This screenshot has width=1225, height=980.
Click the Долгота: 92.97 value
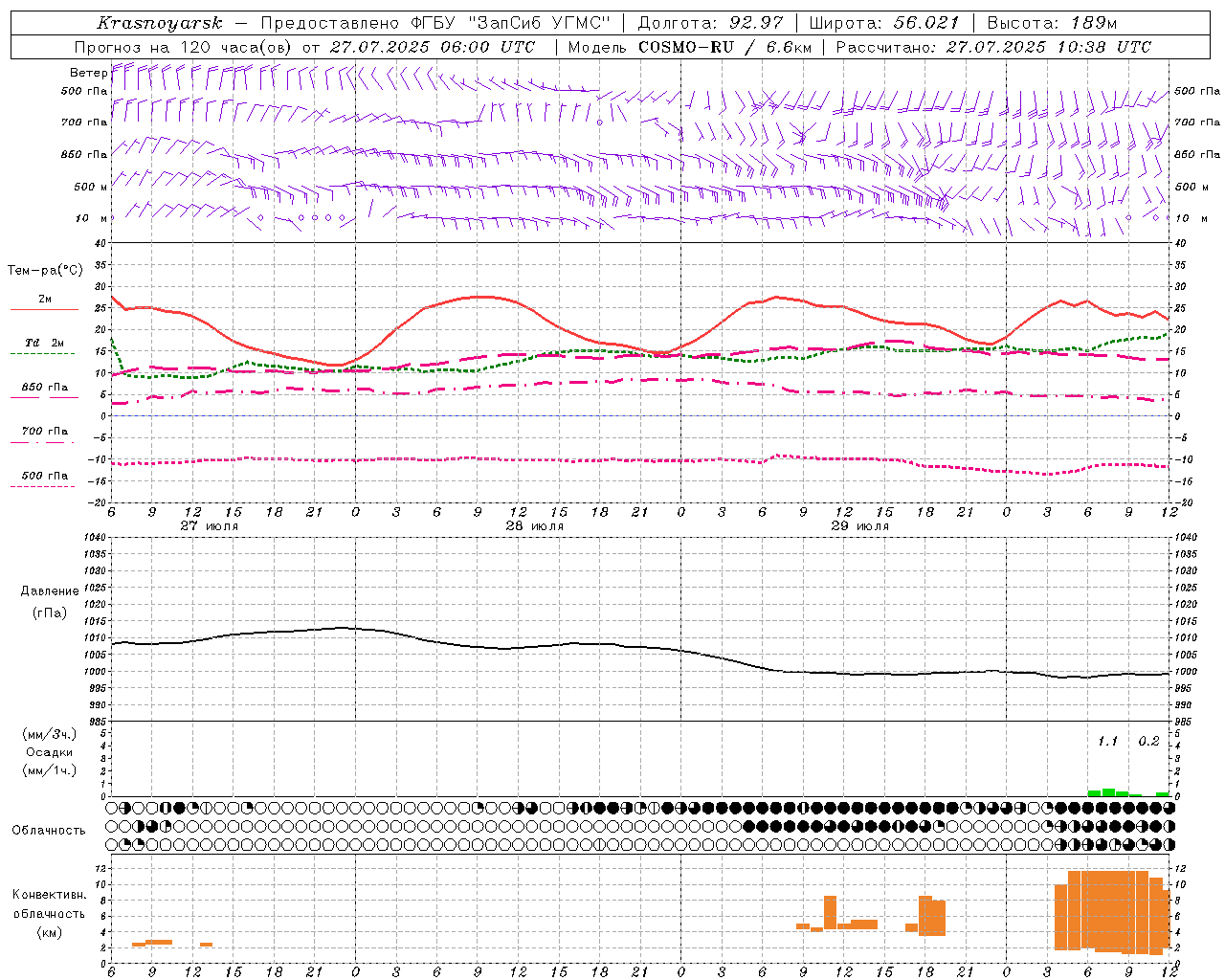710,23
